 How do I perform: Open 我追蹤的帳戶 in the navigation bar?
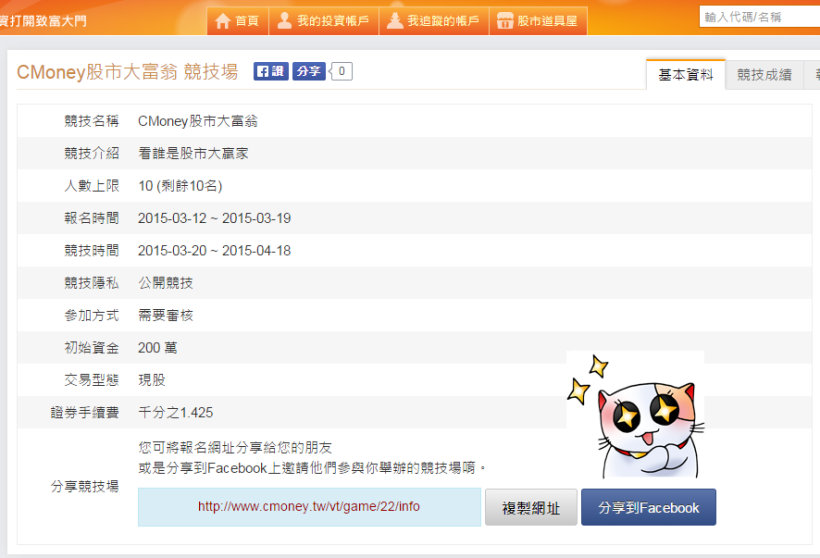point(434,21)
